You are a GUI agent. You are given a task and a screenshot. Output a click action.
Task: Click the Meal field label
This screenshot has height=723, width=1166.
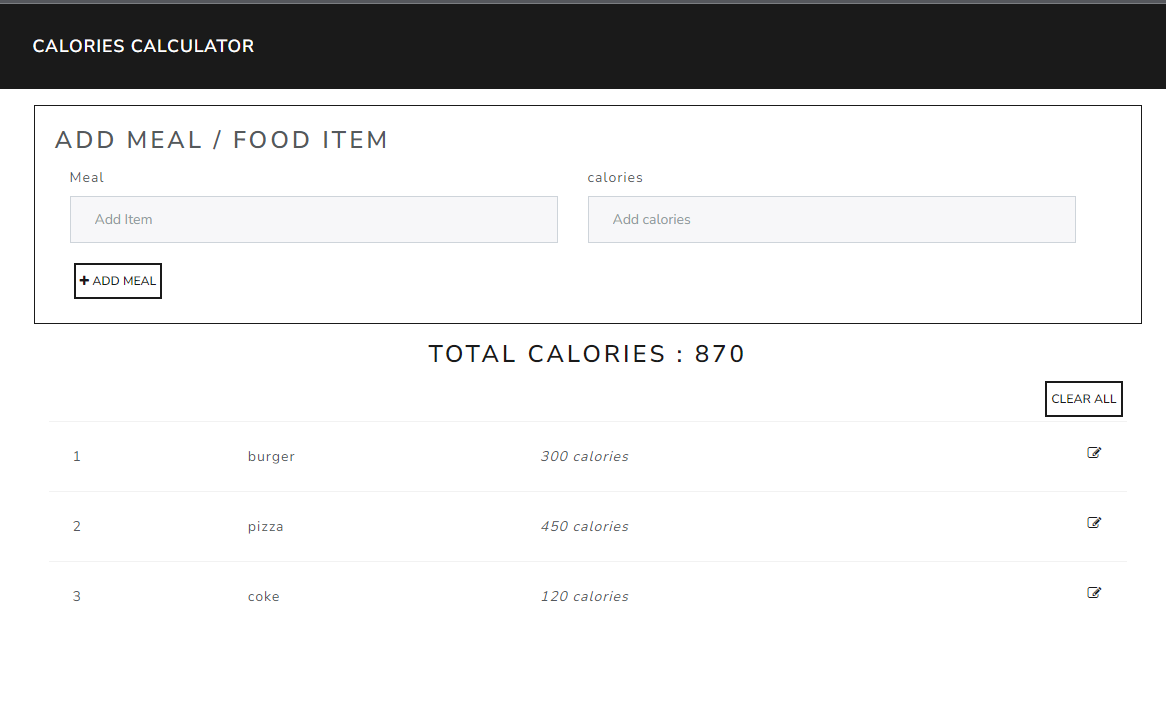[x=86, y=177]
